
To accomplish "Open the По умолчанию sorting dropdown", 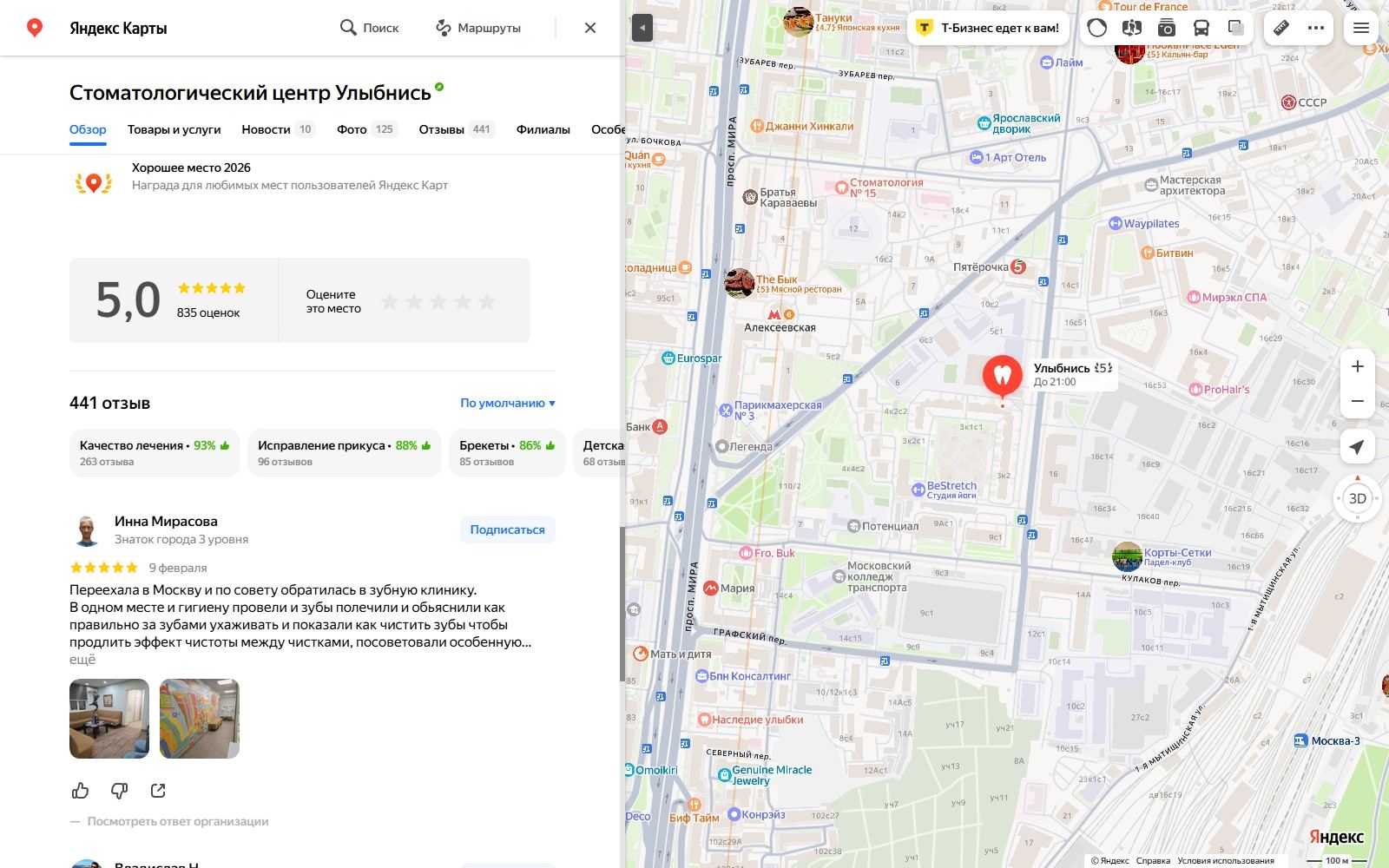I will (508, 403).
